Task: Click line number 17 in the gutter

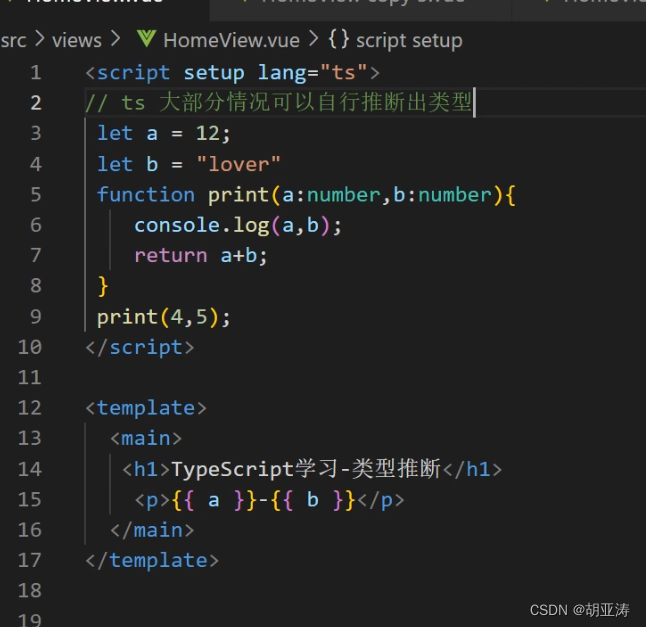Action: (x=30, y=560)
